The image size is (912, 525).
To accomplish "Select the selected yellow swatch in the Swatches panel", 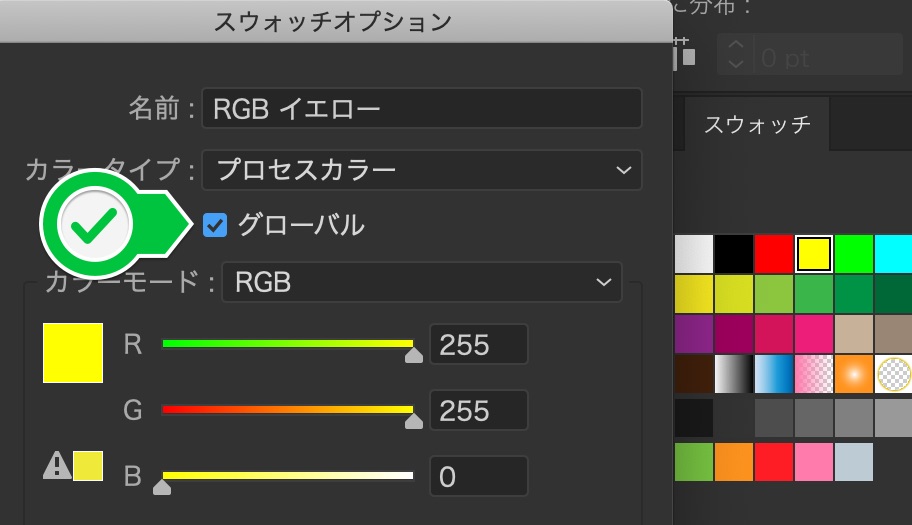I will click(x=814, y=254).
